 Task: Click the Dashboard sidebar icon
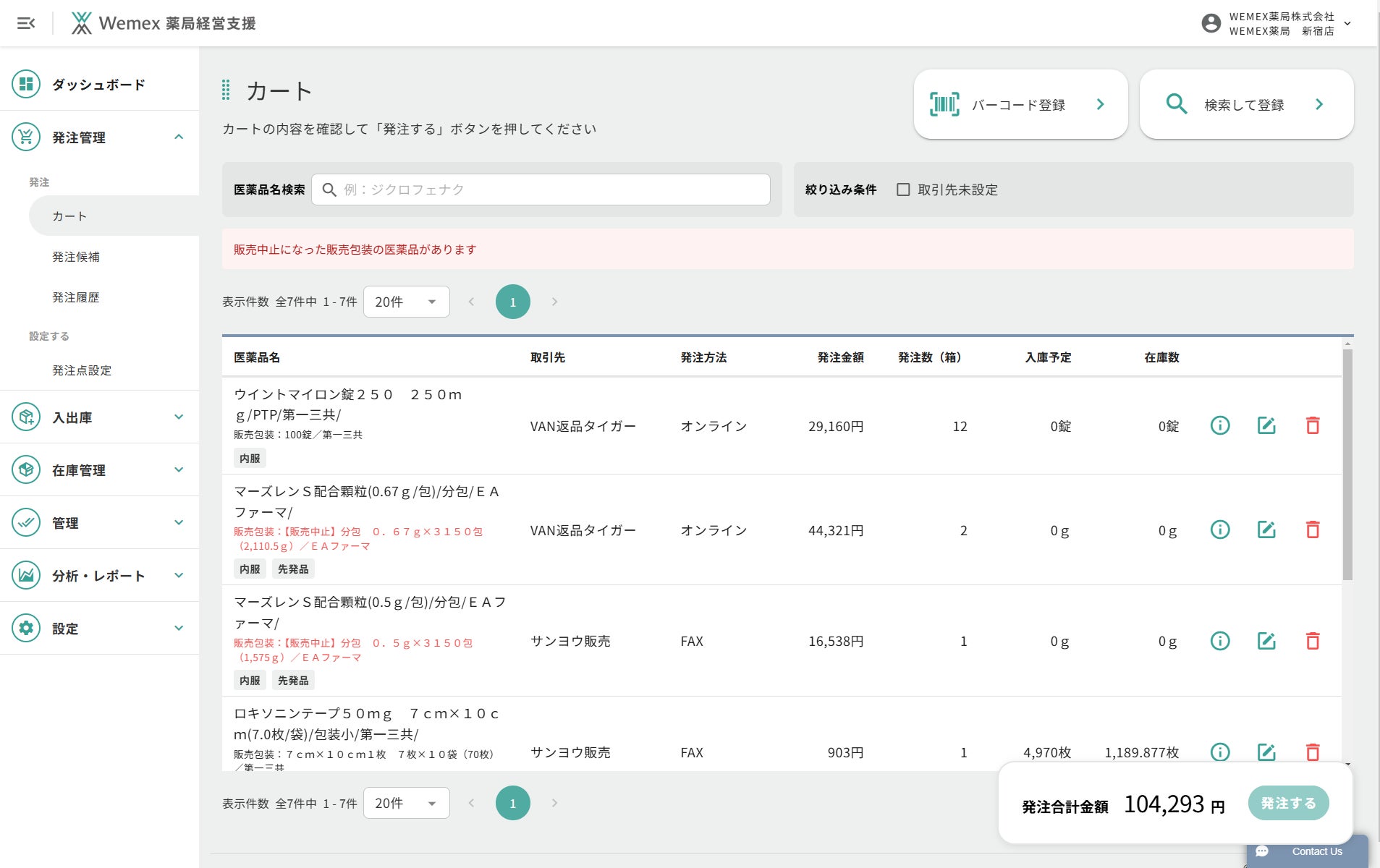point(26,84)
